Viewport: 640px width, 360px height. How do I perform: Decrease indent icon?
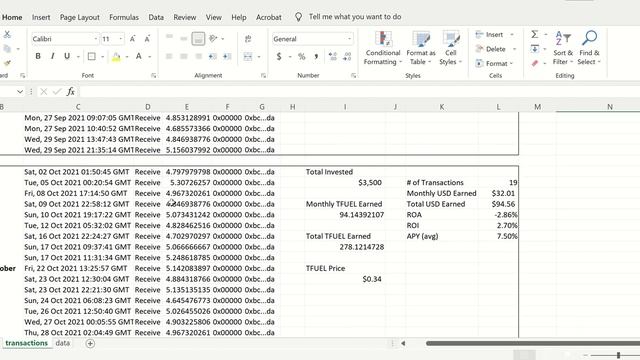tap(212, 56)
